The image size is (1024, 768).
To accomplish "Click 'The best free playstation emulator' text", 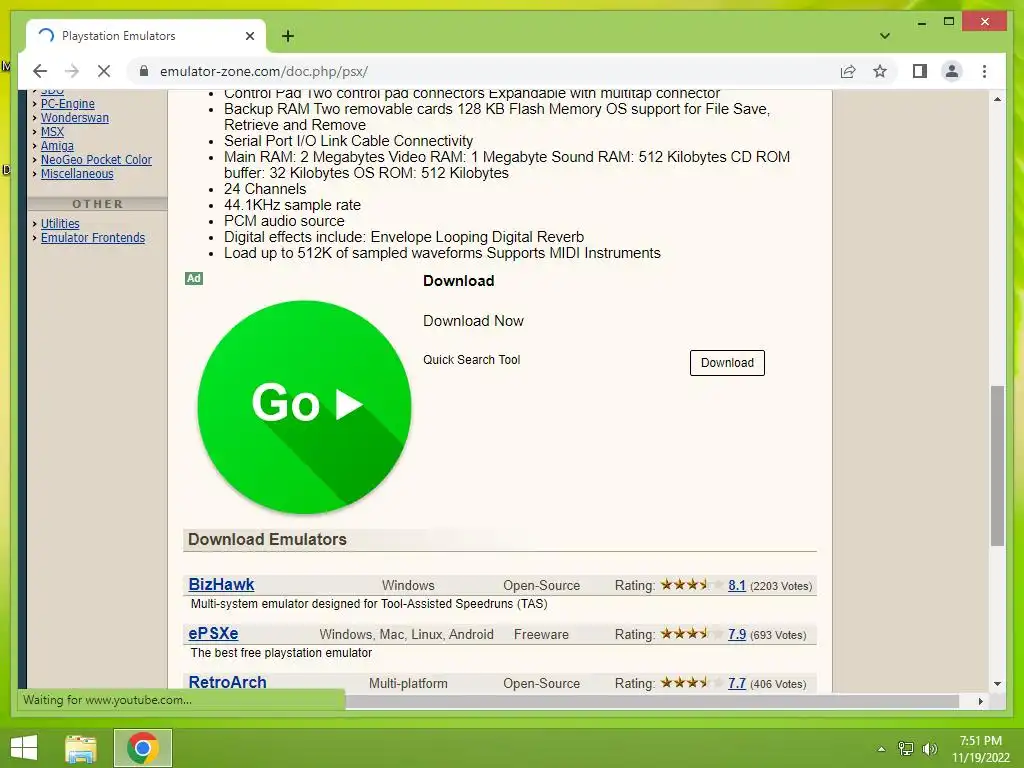I will click(x=281, y=652).
